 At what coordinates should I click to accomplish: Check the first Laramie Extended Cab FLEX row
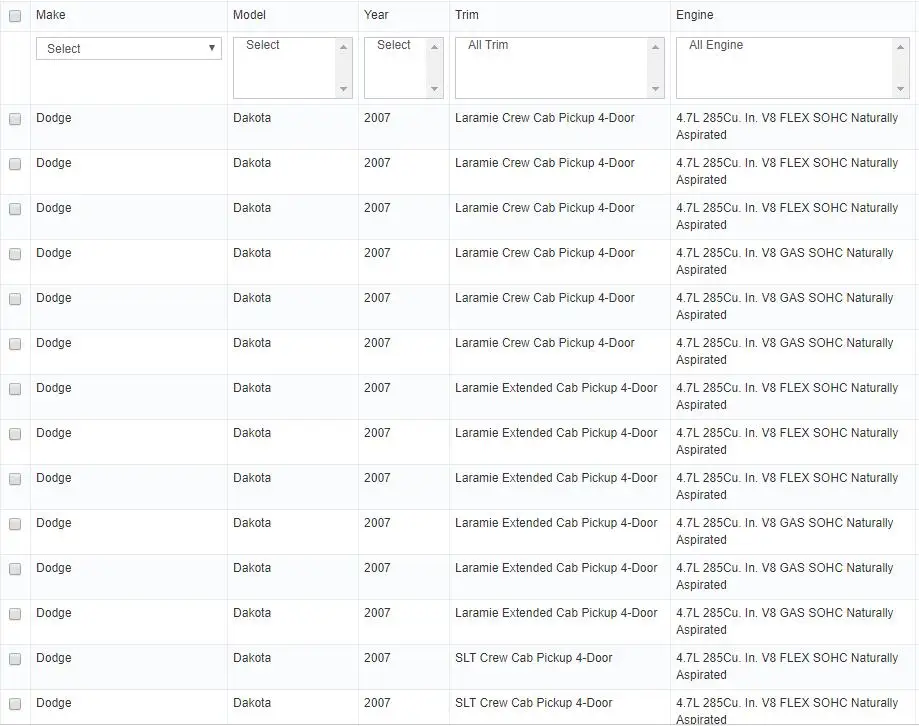(x=15, y=389)
